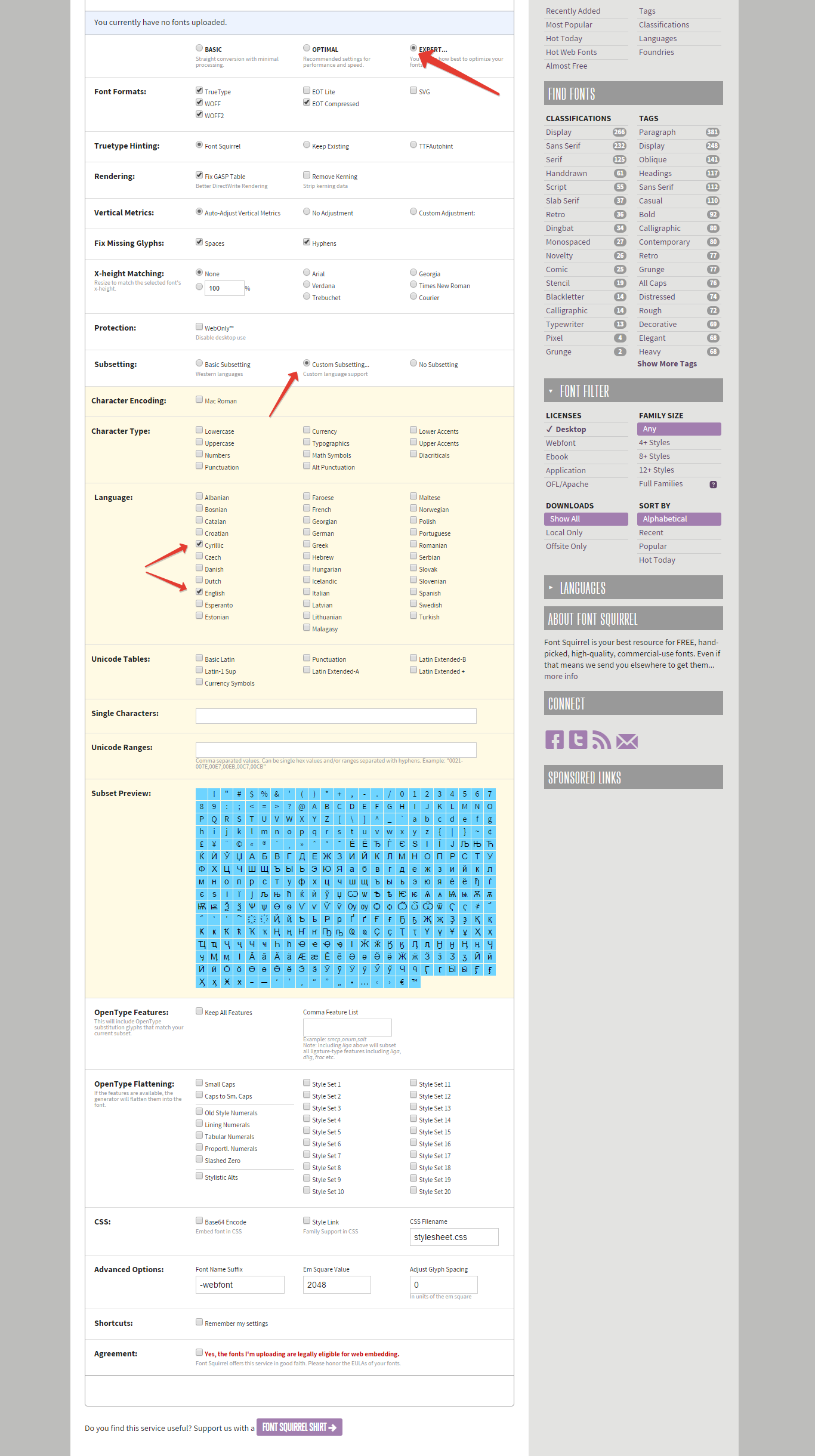Open the Foundries menu link
The height and width of the screenshot is (1456, 815).
click(x=656, y=53)
